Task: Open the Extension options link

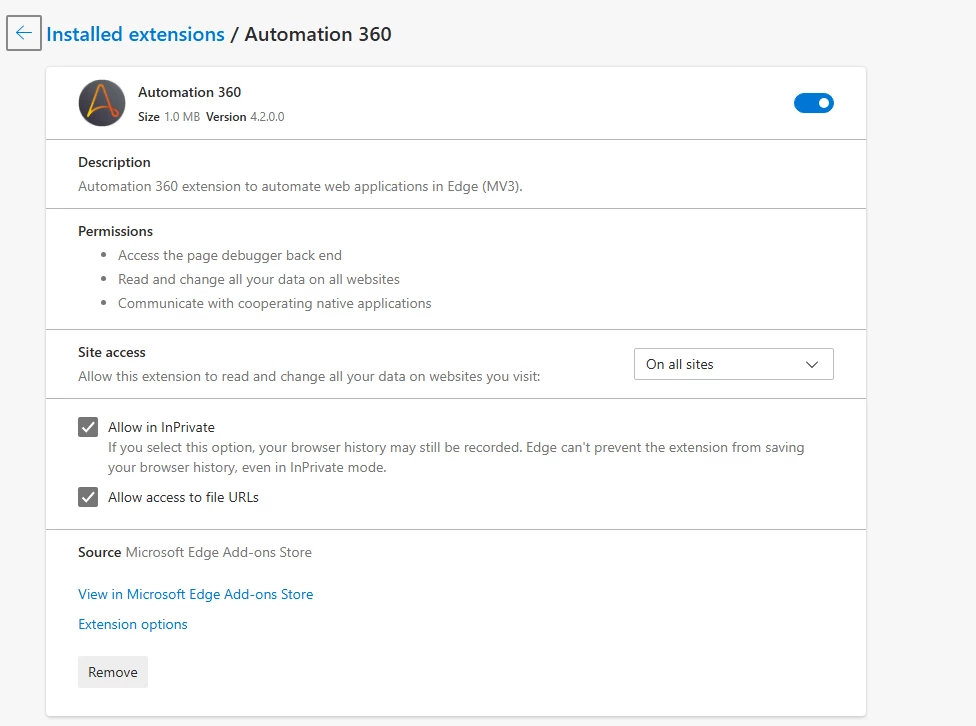Action: point(133,624)
